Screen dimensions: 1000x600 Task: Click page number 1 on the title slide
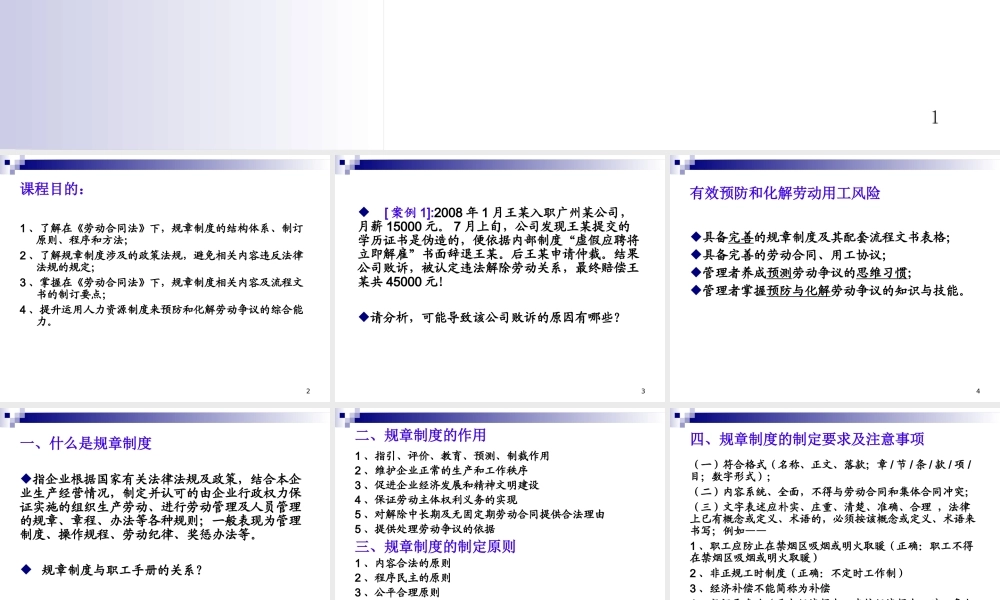click(x=934, y=117)
